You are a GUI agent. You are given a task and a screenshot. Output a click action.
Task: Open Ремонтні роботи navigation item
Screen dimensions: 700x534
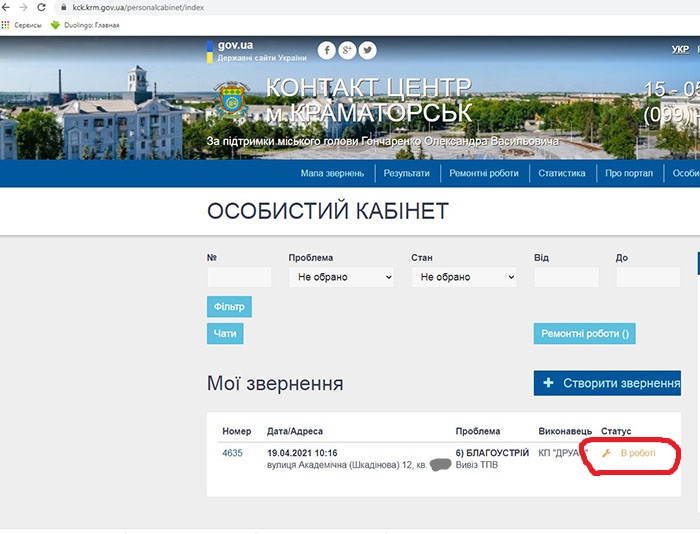484,173
